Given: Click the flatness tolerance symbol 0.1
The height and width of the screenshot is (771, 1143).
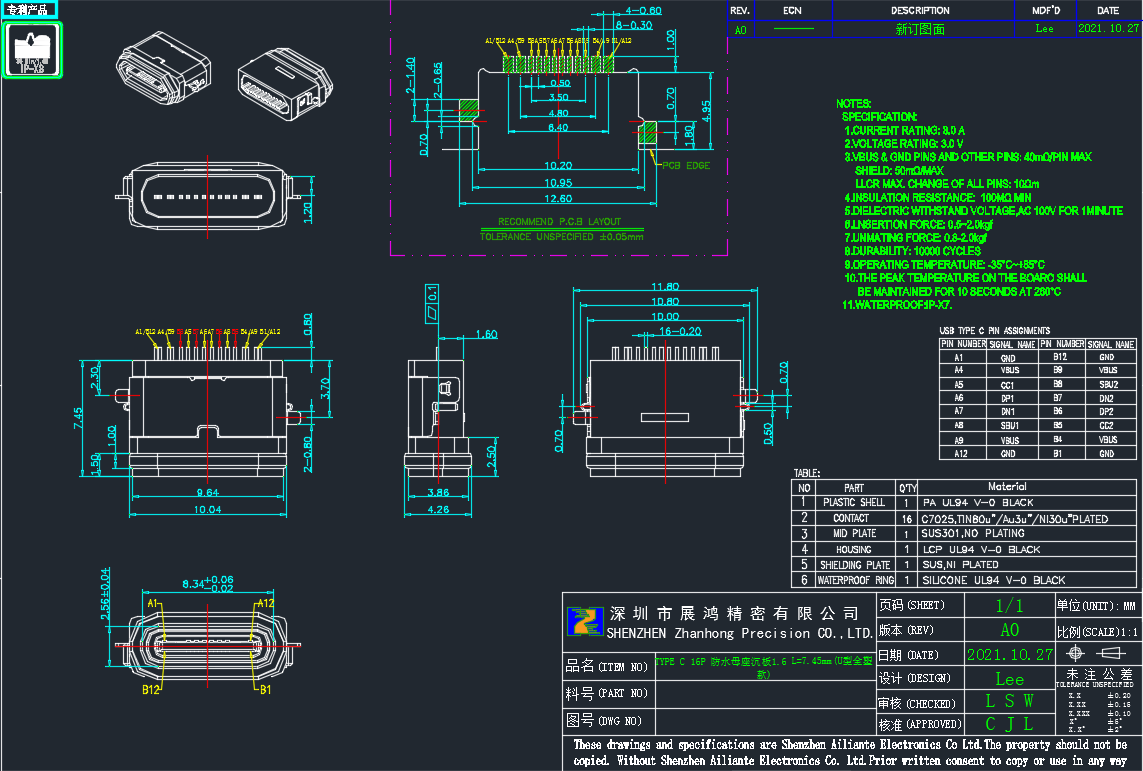Looking at the screenshot, I should coord(432,303).
